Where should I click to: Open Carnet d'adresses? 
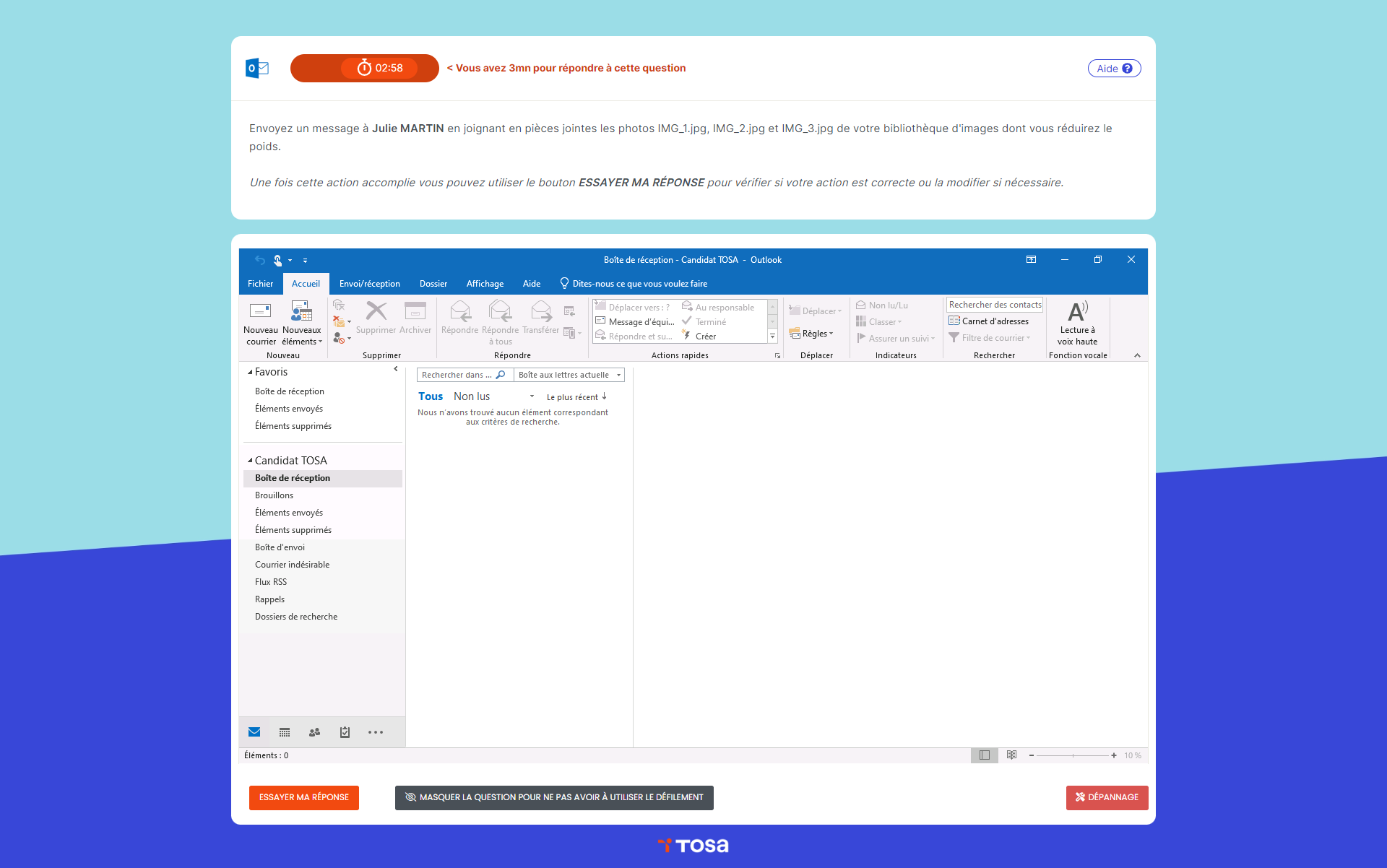[x=994, y=321]
